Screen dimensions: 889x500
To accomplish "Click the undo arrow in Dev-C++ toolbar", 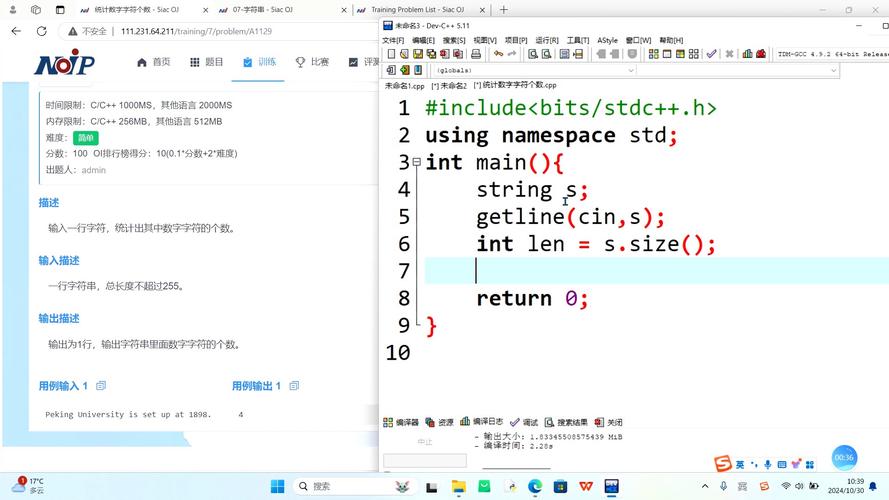I will click(499, 54).
